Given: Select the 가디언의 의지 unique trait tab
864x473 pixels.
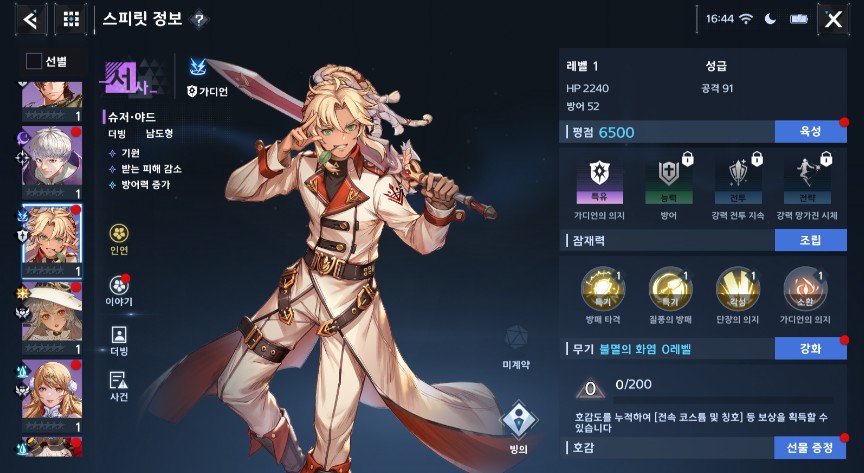Looking at the screenshot, I should tap(600, 187).
